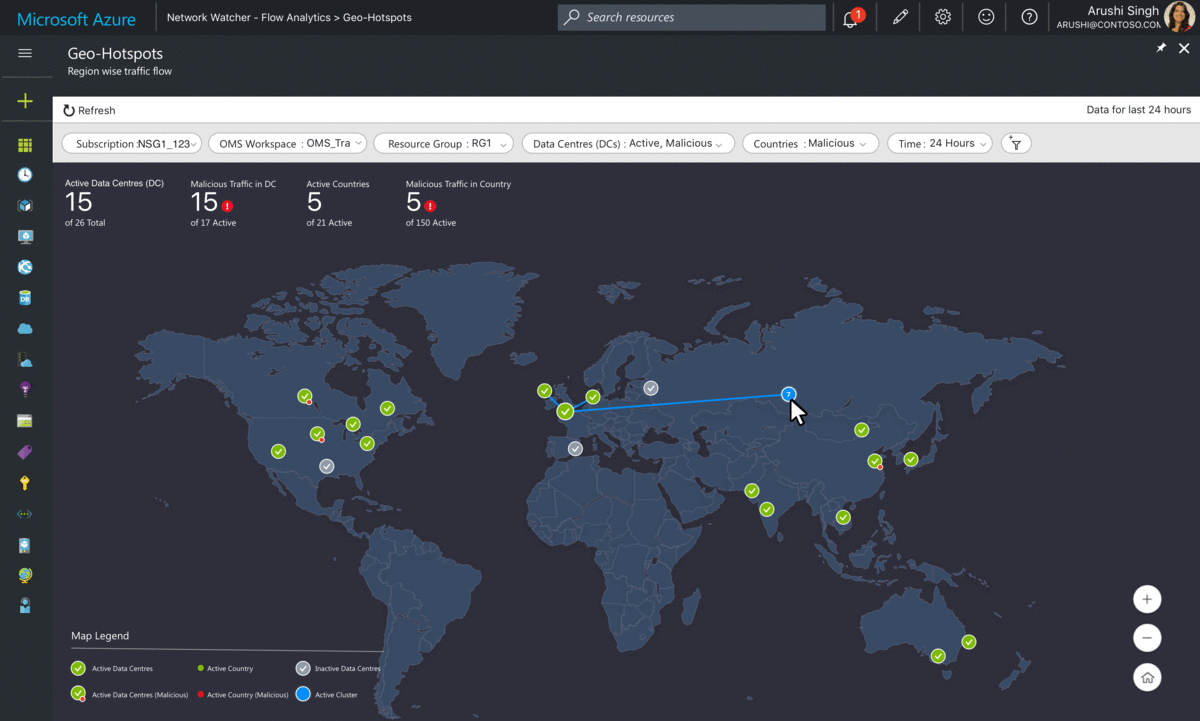
Task: Open portal settings gear icon
Action: tap(943, 17)
